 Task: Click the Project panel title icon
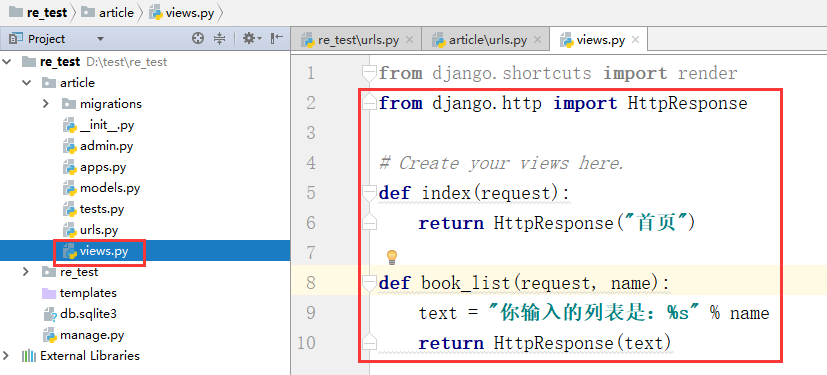click(16, 39)
